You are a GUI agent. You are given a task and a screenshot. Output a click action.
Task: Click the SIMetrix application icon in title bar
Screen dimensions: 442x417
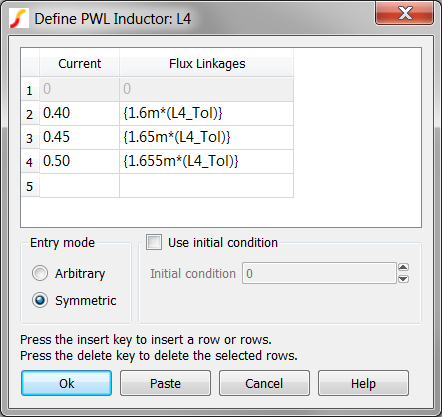click(x=18, y=19)
